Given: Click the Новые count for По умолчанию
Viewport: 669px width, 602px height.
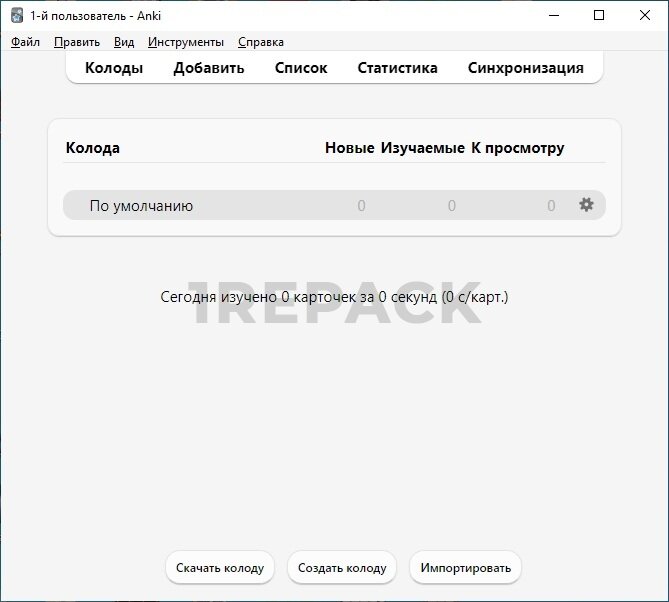Looking at the screenshot, I should (361, 206).
